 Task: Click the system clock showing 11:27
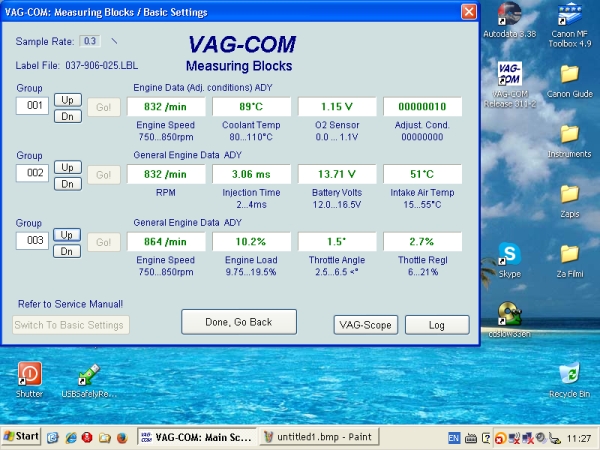point(579,438)
